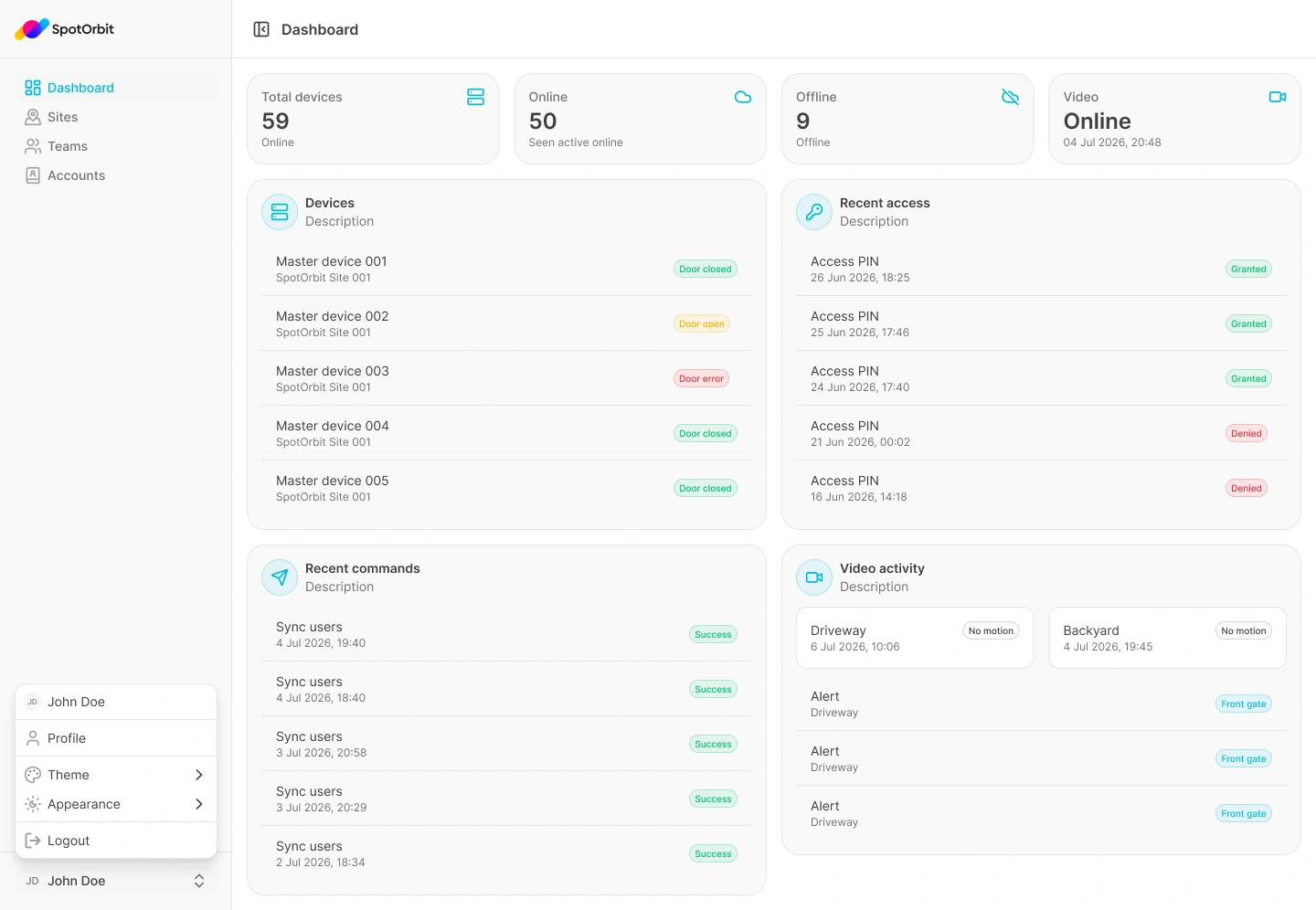Click the Devices panel server icon

tap(280, 212)
